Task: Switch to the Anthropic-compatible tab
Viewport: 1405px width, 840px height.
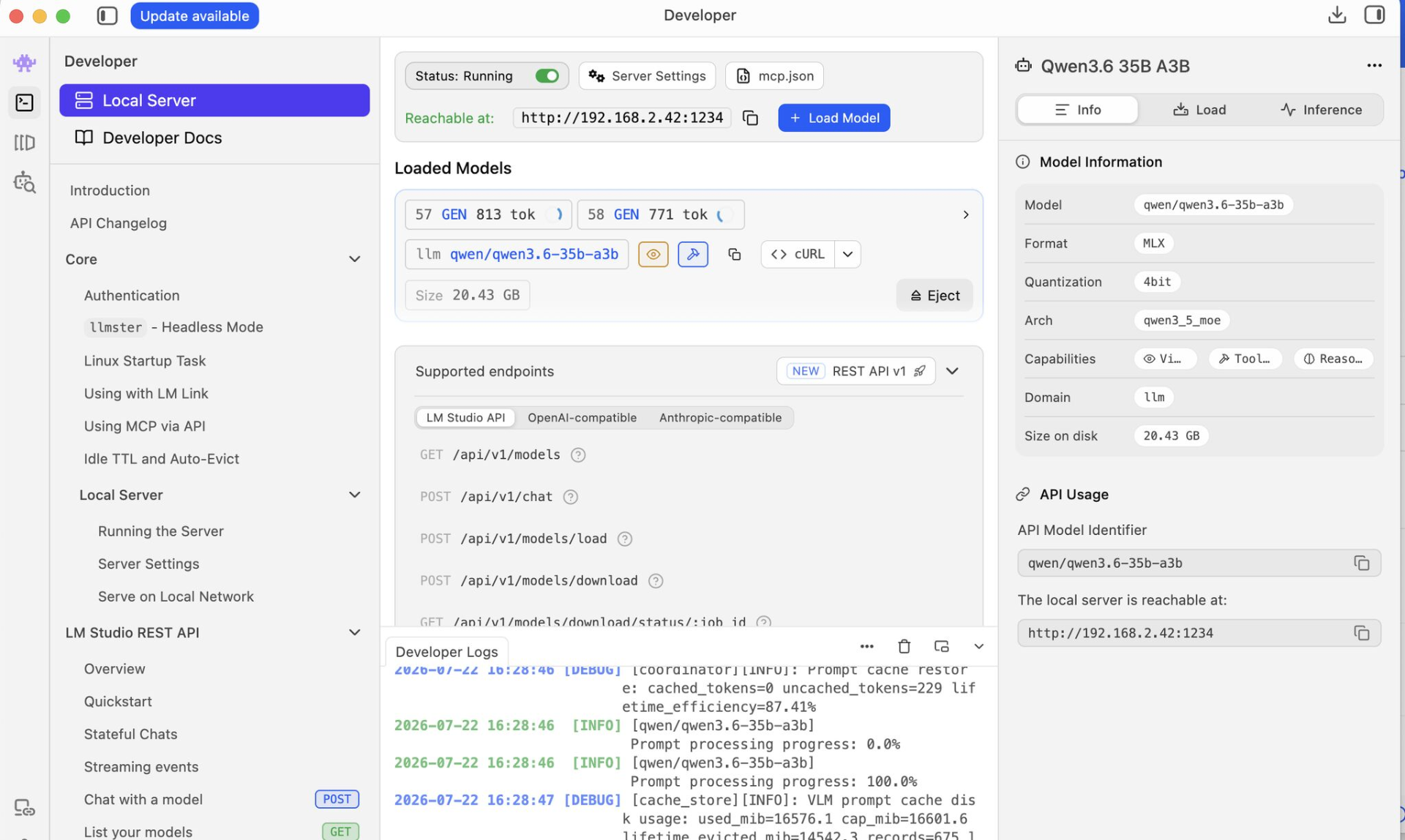Action: point(720,418)
